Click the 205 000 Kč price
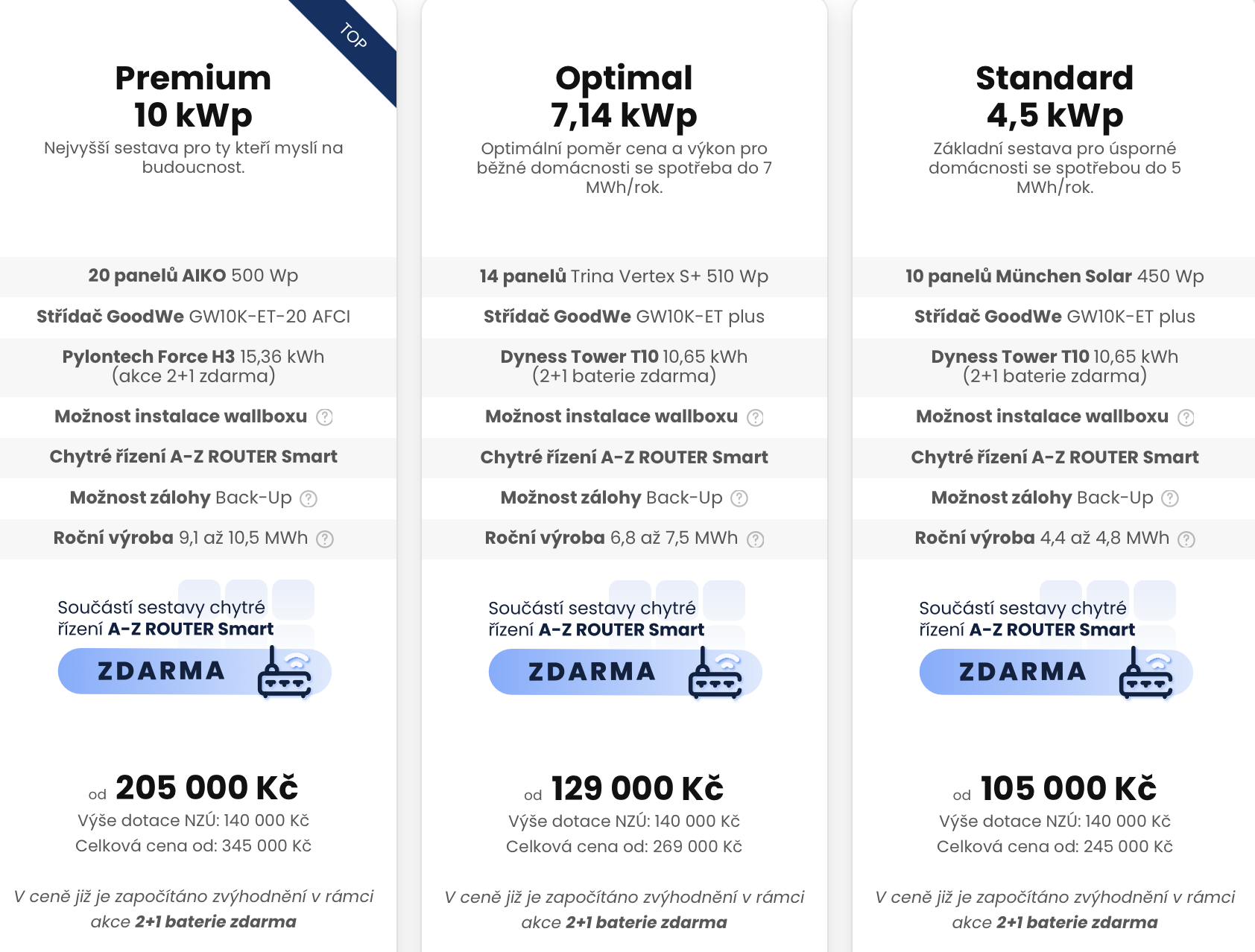 (207, 787)
